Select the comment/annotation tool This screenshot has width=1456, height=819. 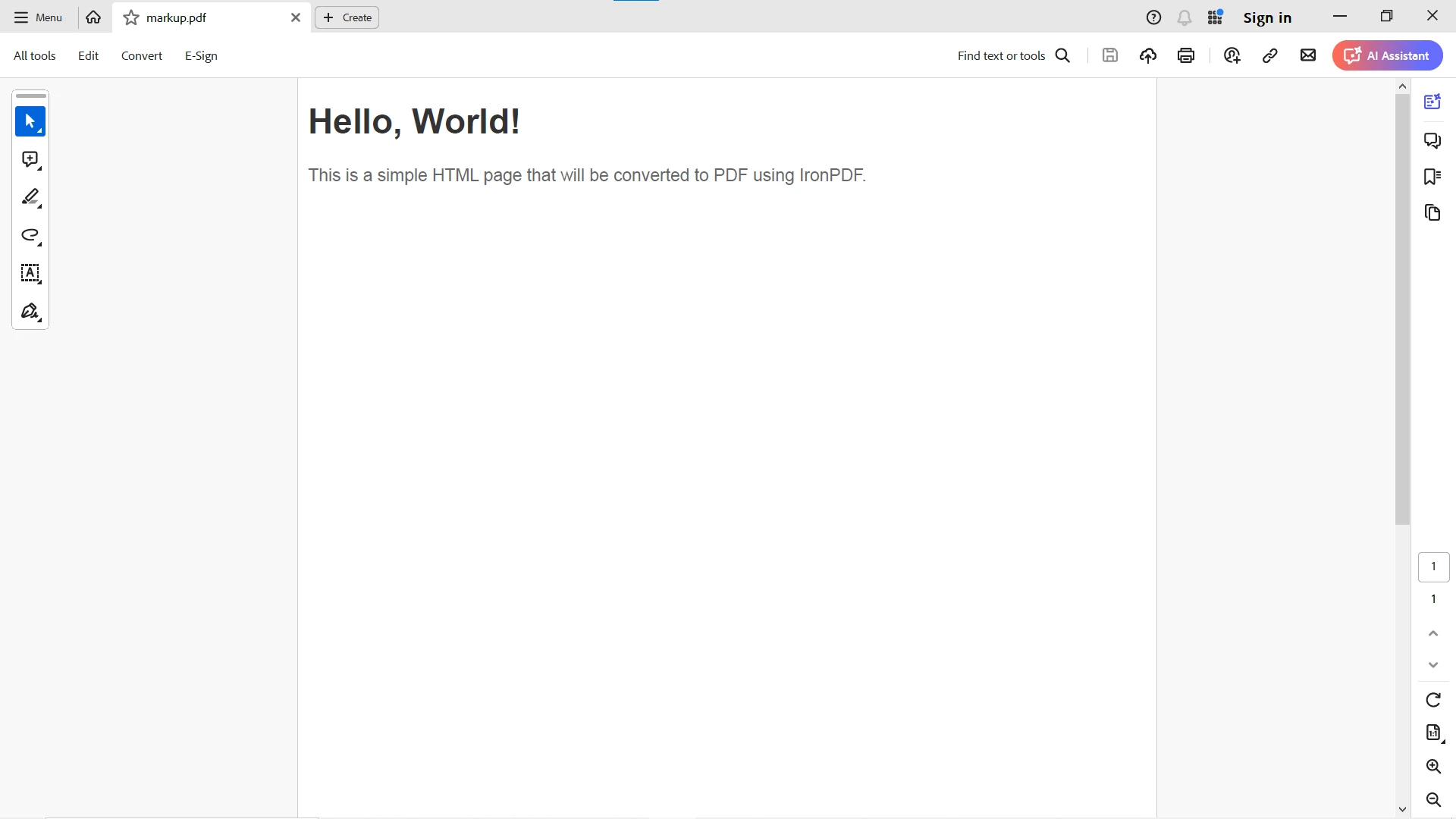(29, 160)
